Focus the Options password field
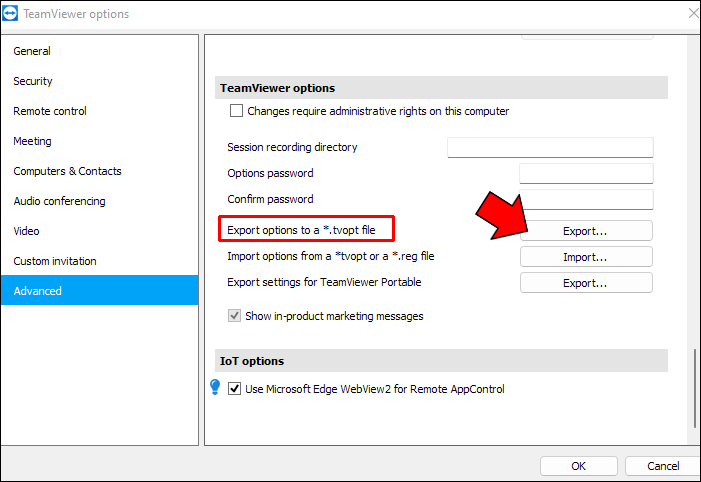The image size is (701, 482). pyautogui.click(x=585, y=174)
